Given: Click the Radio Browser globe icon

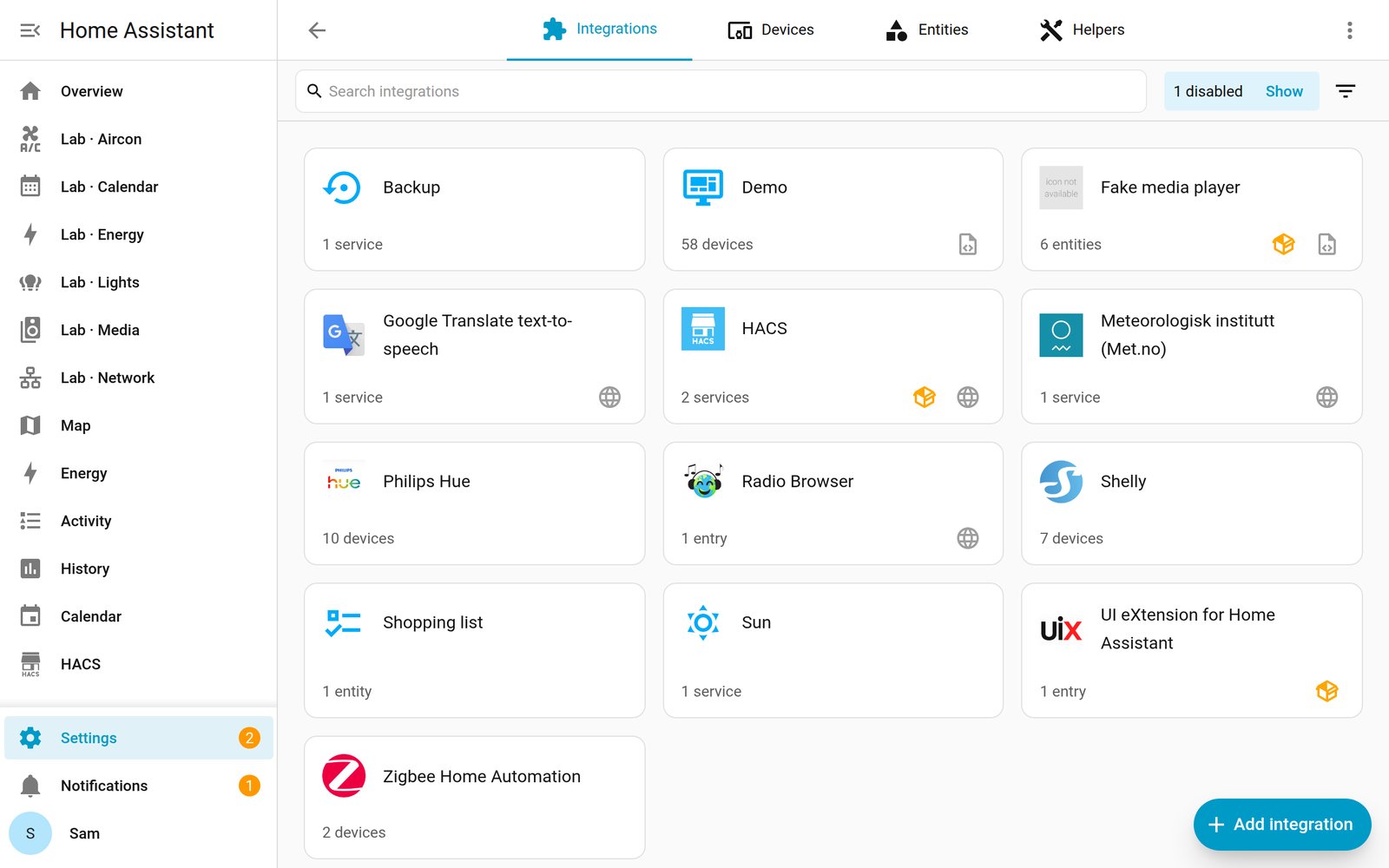Looking at the screenshot, I should click(x=968, y=538).
